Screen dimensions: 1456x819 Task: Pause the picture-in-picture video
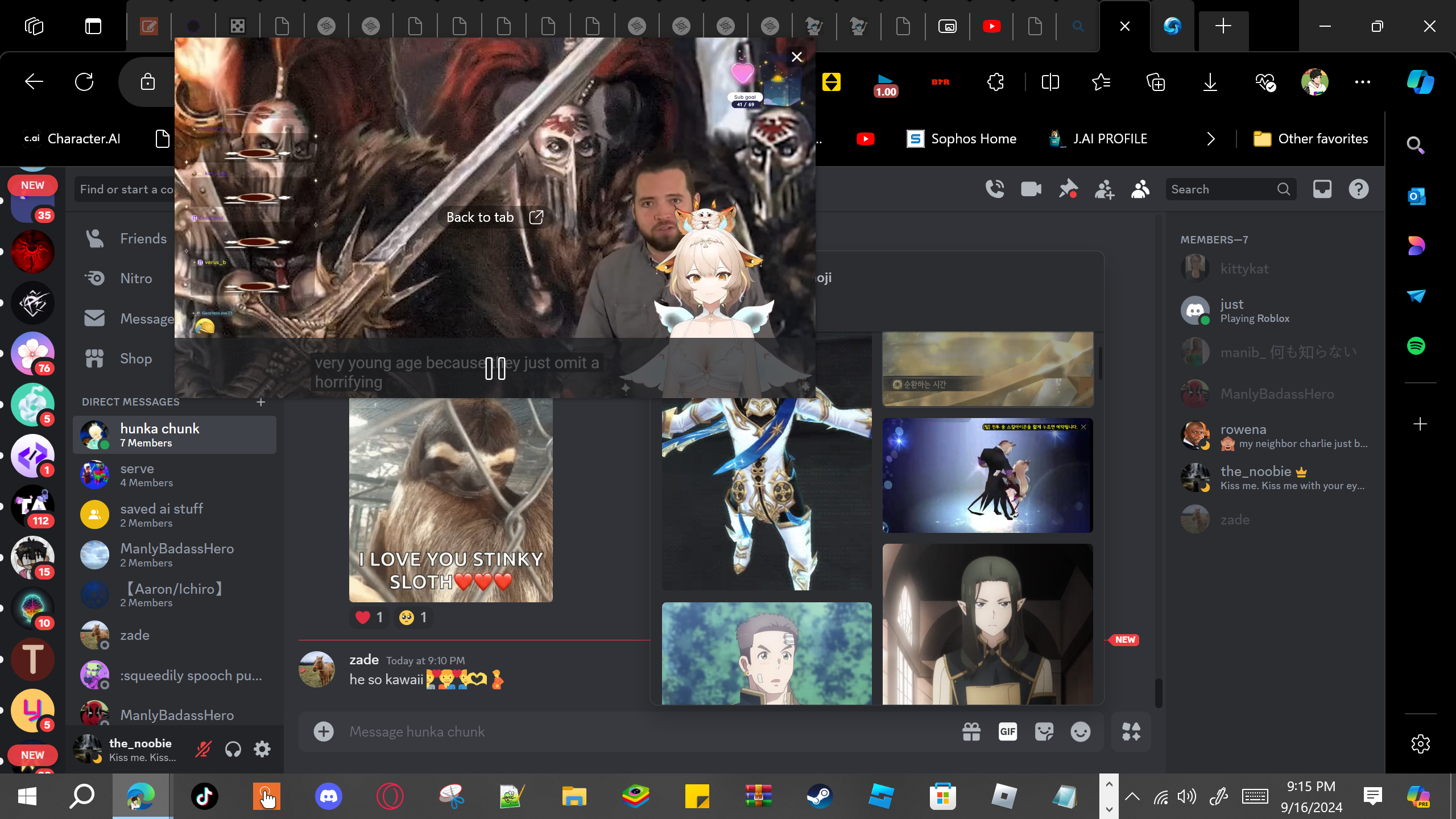(x=495, y=369)
